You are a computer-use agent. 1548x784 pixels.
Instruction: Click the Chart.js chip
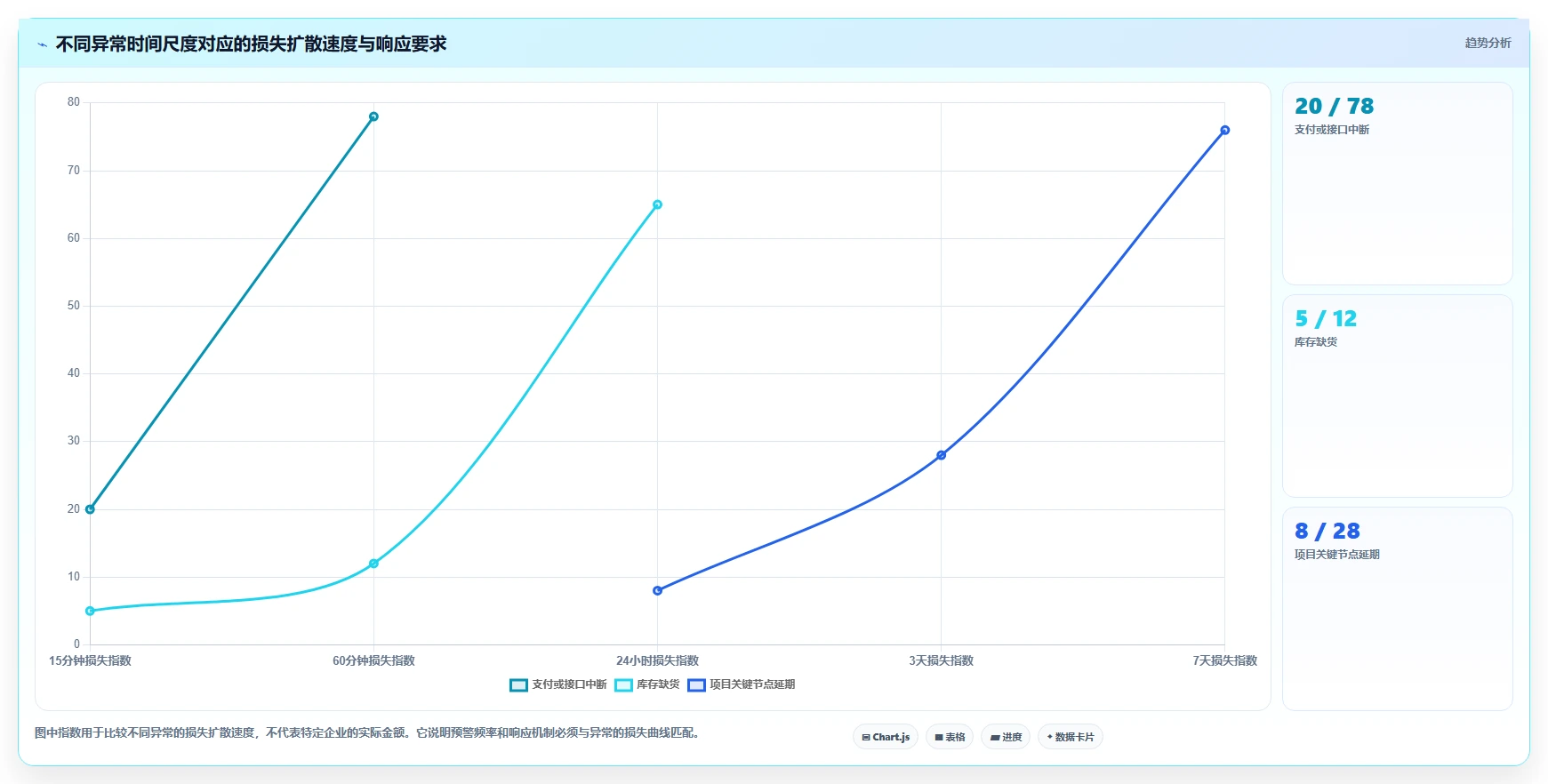tap(886, 737)
